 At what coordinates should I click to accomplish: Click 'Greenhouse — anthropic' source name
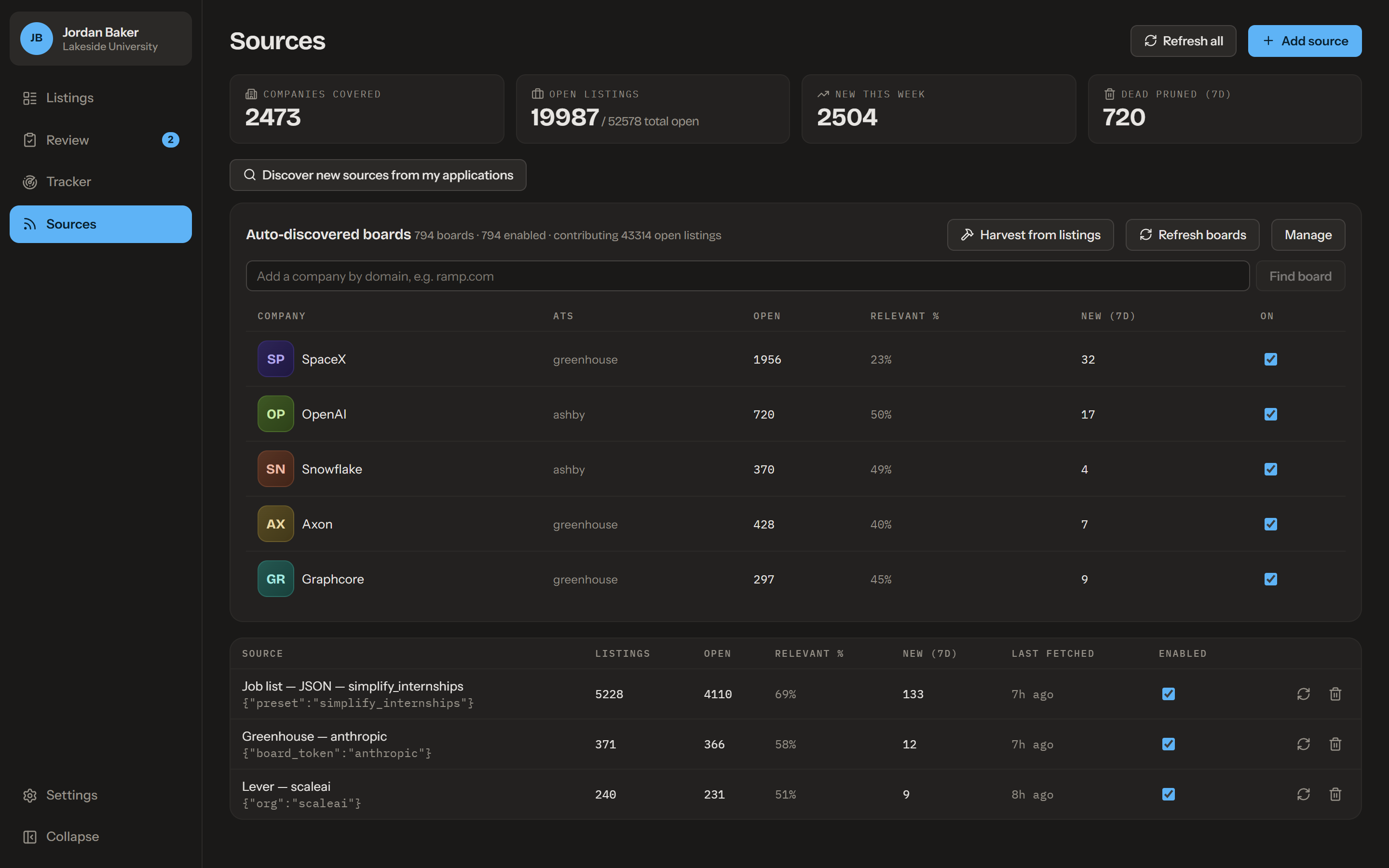(314, 736)
